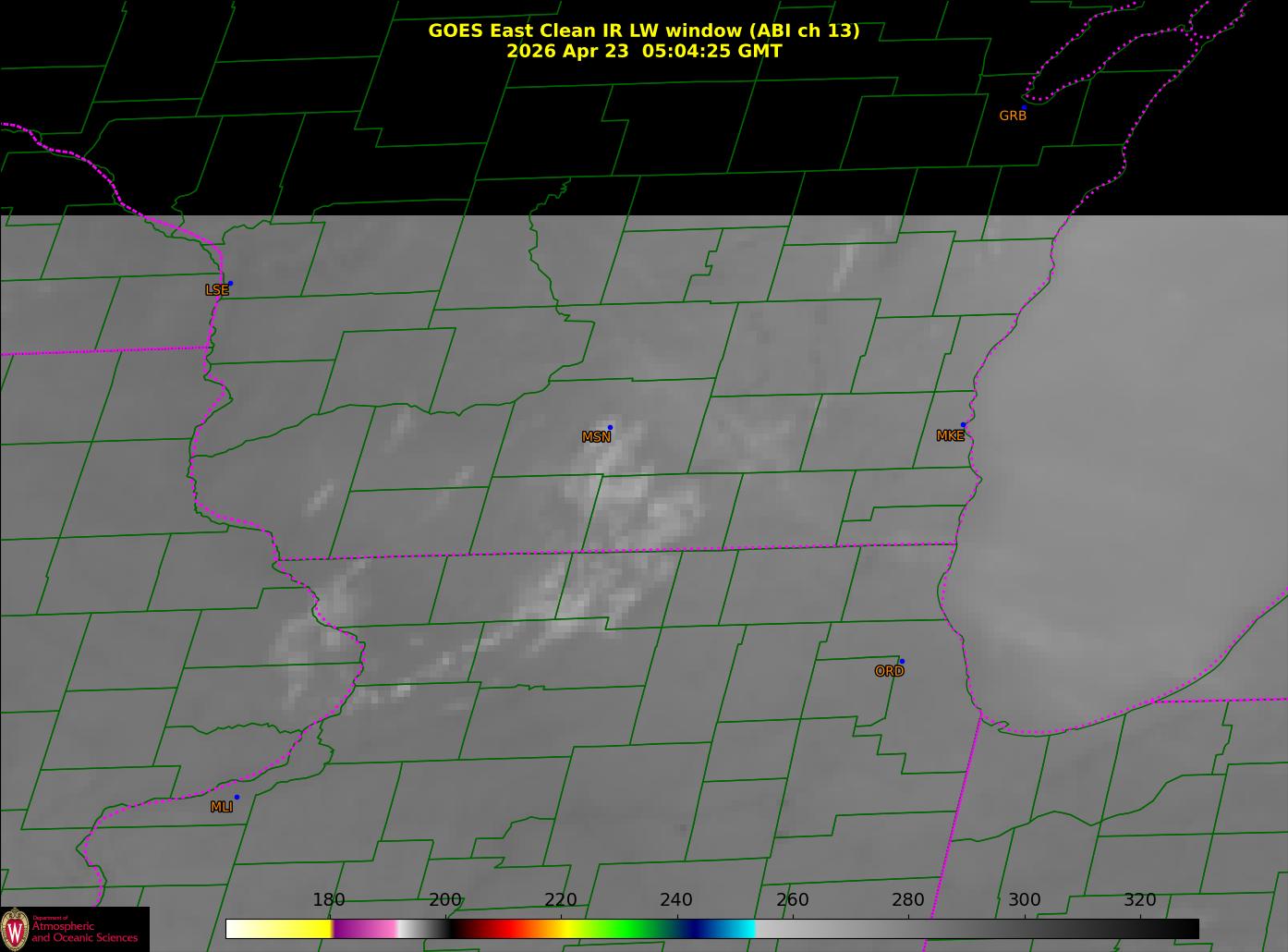The image size is (1288, 952).
Task: Click the University of Wisconsin crest logo
Action: 16,928
